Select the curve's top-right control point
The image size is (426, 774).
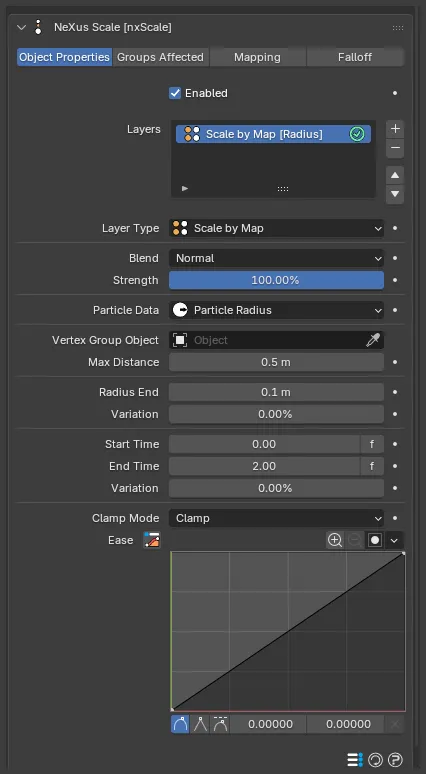pyautogui.click(x=403, y=553)
